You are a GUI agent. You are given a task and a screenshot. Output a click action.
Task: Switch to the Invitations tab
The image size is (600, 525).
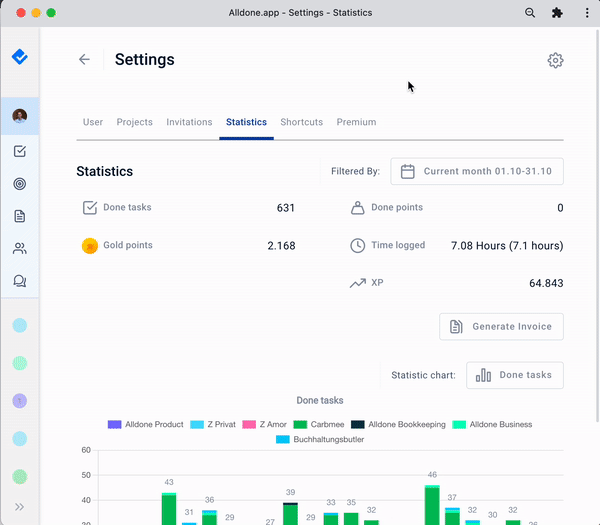[x=189, y=122]
